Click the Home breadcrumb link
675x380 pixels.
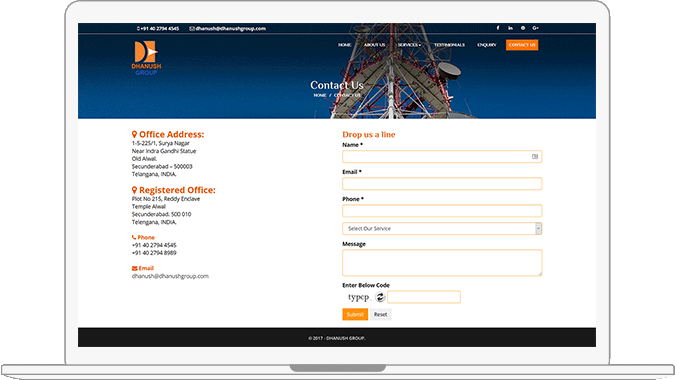pyautogui.click(x=320, y=95)
